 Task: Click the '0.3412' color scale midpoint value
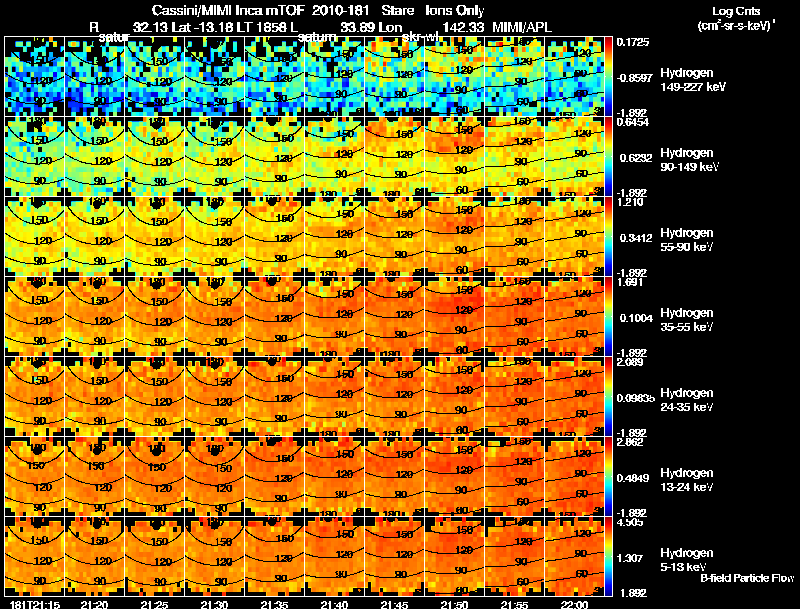point(636,238)
